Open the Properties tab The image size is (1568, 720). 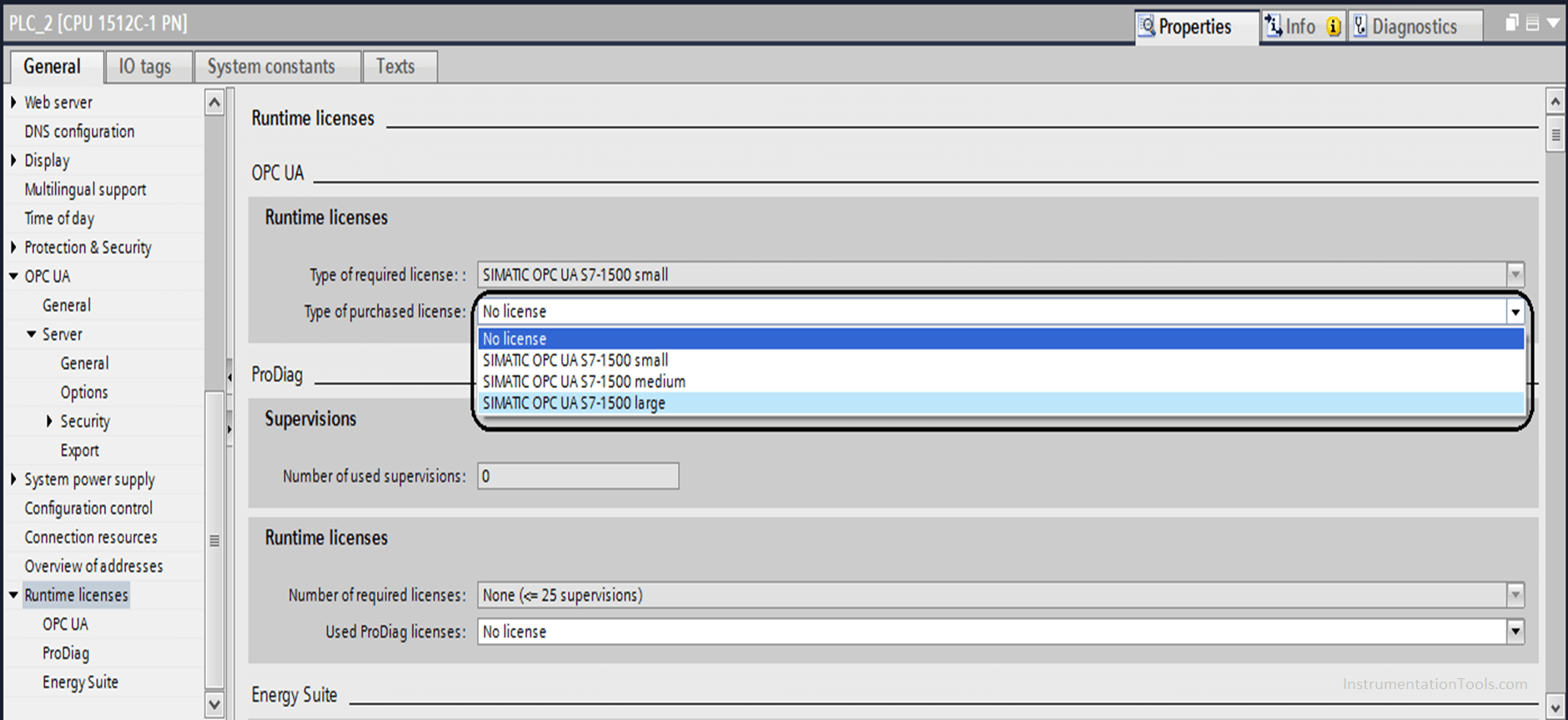(1196, 27)
